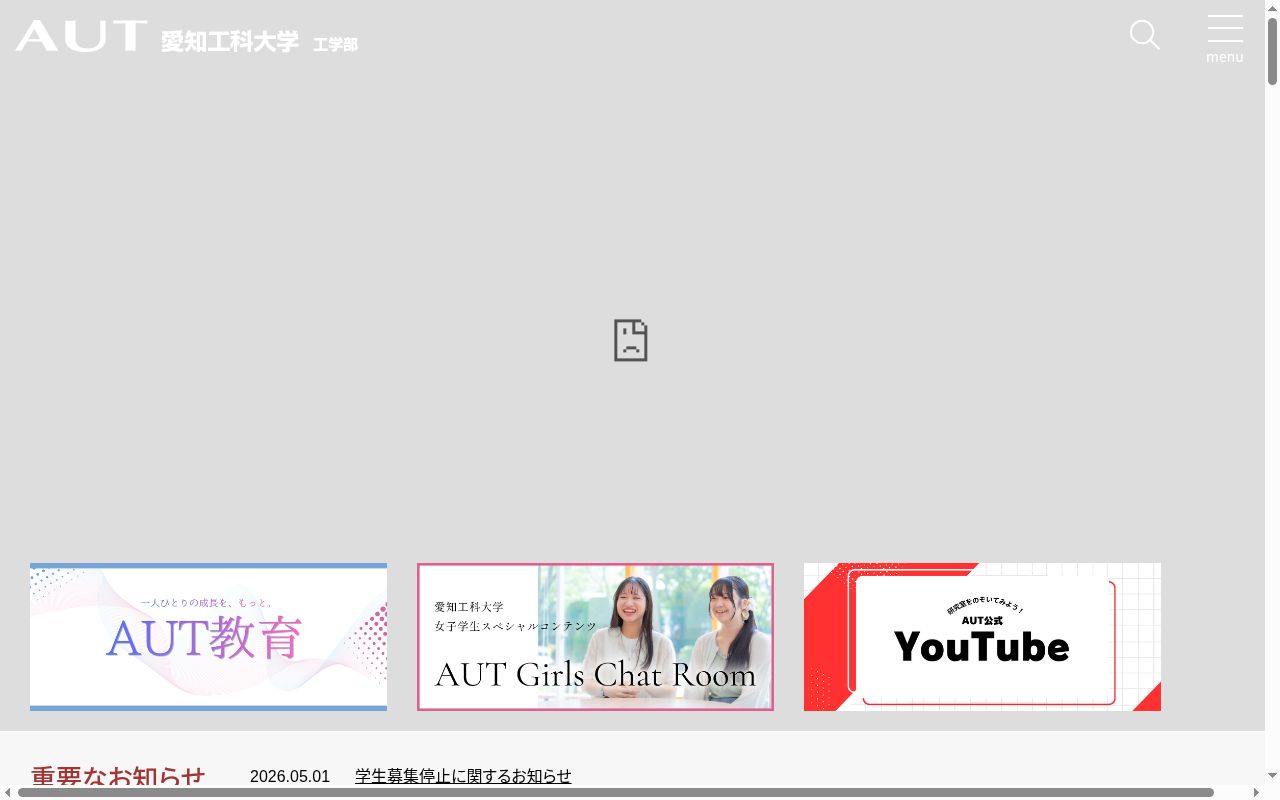This screenshot has width=1280, height=800.
Task: Click the 重要なお知らせ heading
Action: pos(118,777)
